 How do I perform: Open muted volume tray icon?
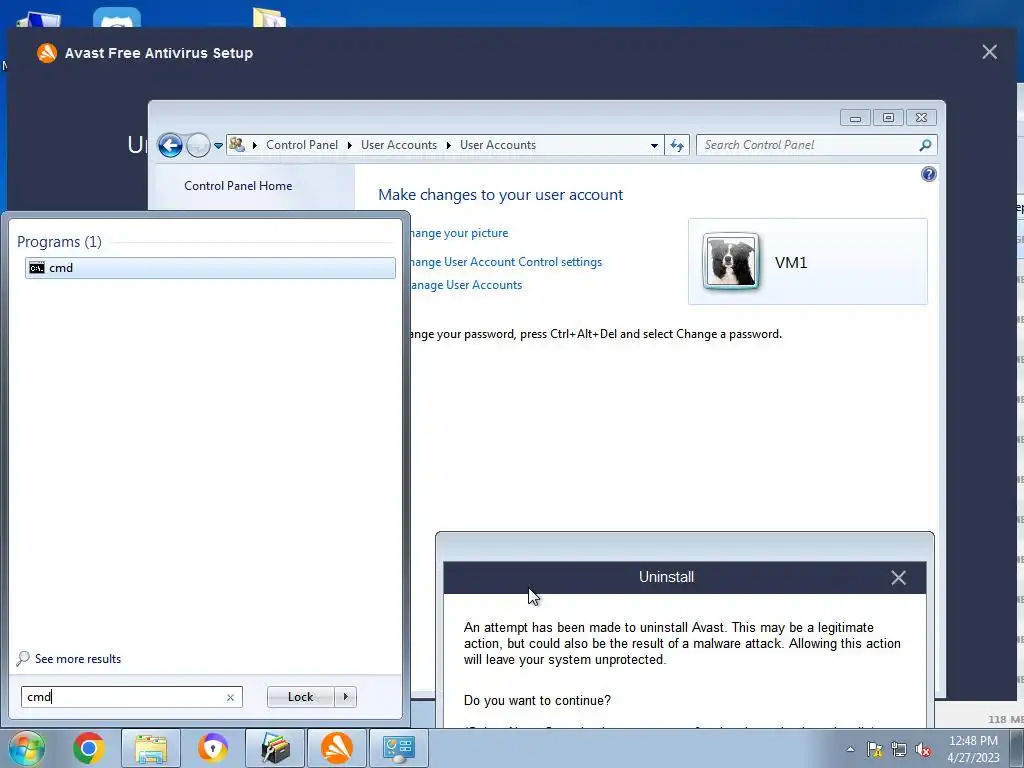tap(923, 749)
